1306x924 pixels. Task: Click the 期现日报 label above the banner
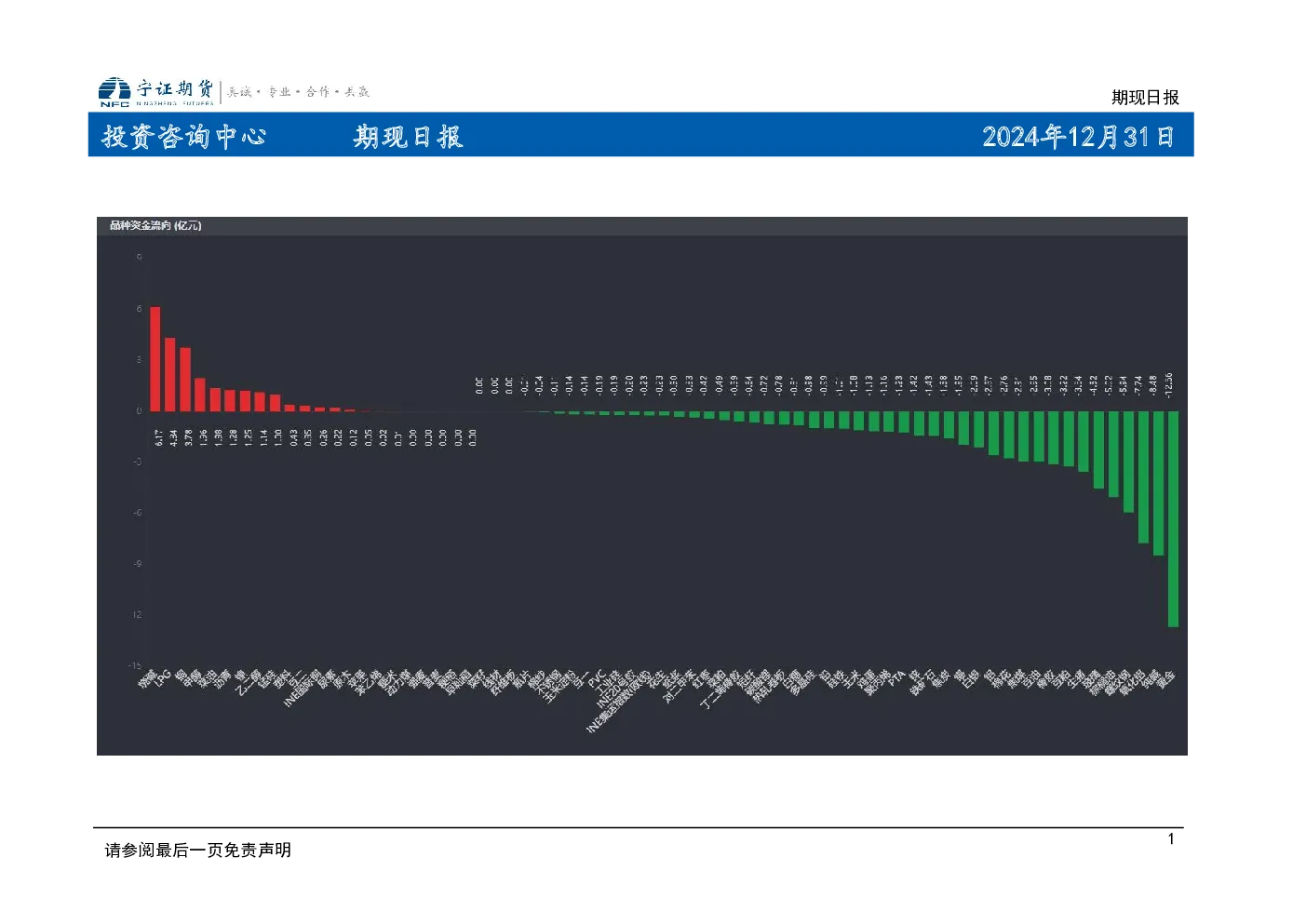(x=1145, y=97)
